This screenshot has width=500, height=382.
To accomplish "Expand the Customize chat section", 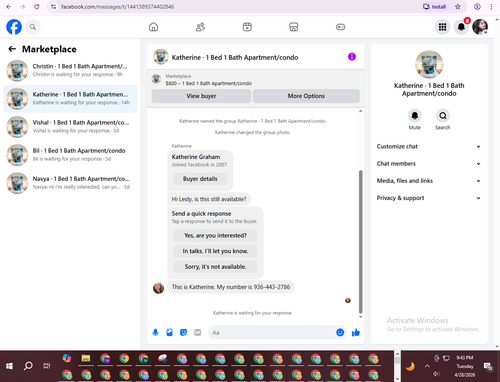I will (429, 146).
